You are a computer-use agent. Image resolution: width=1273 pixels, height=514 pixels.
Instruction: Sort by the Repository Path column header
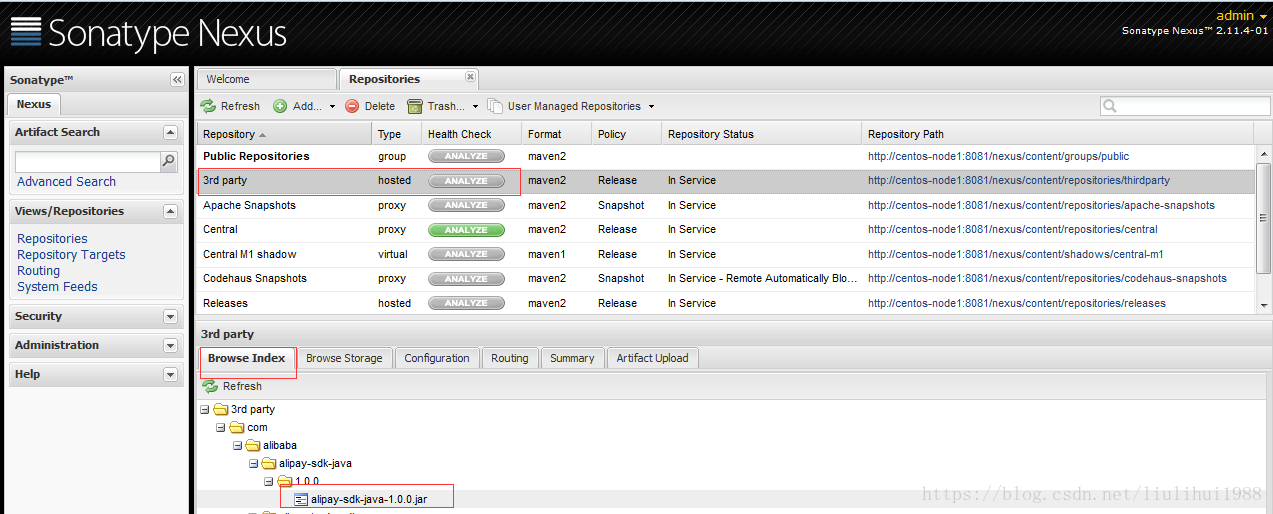1058,134
